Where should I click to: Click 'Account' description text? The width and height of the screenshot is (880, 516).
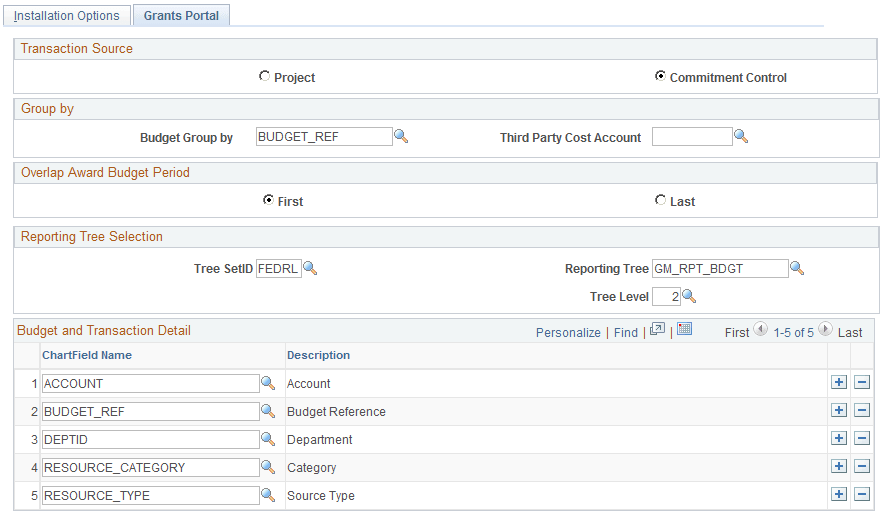click(x=309, y=383)
